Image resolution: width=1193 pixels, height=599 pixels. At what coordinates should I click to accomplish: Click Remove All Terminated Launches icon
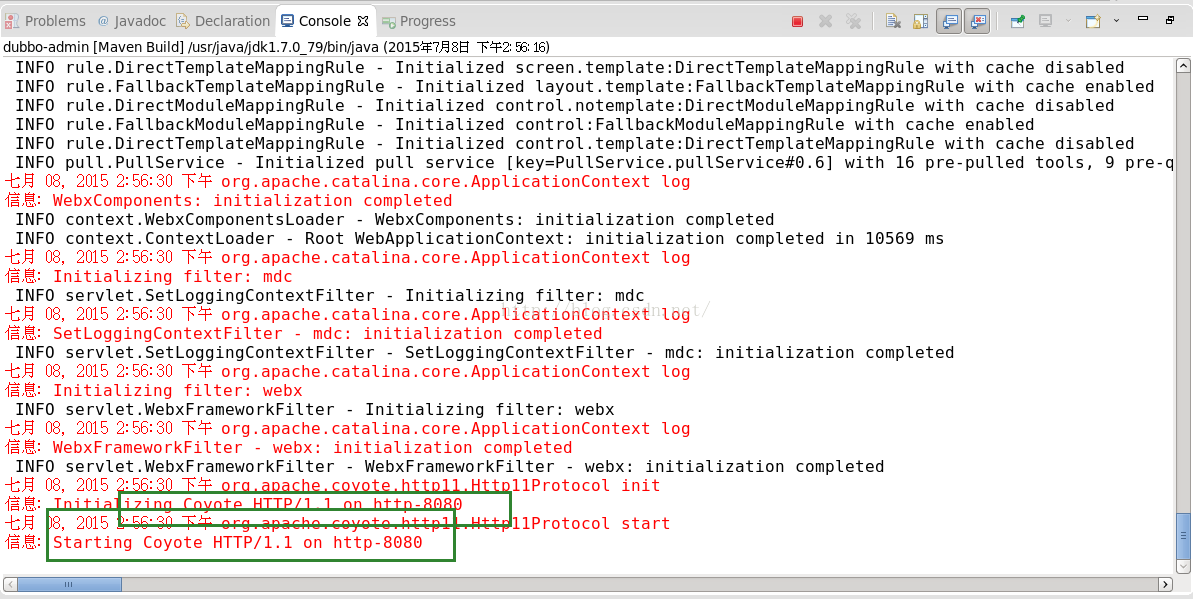[x=854, y=22]
